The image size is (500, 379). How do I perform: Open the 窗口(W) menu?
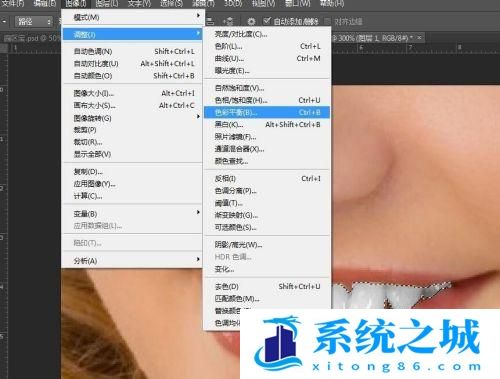click(297, 4)
